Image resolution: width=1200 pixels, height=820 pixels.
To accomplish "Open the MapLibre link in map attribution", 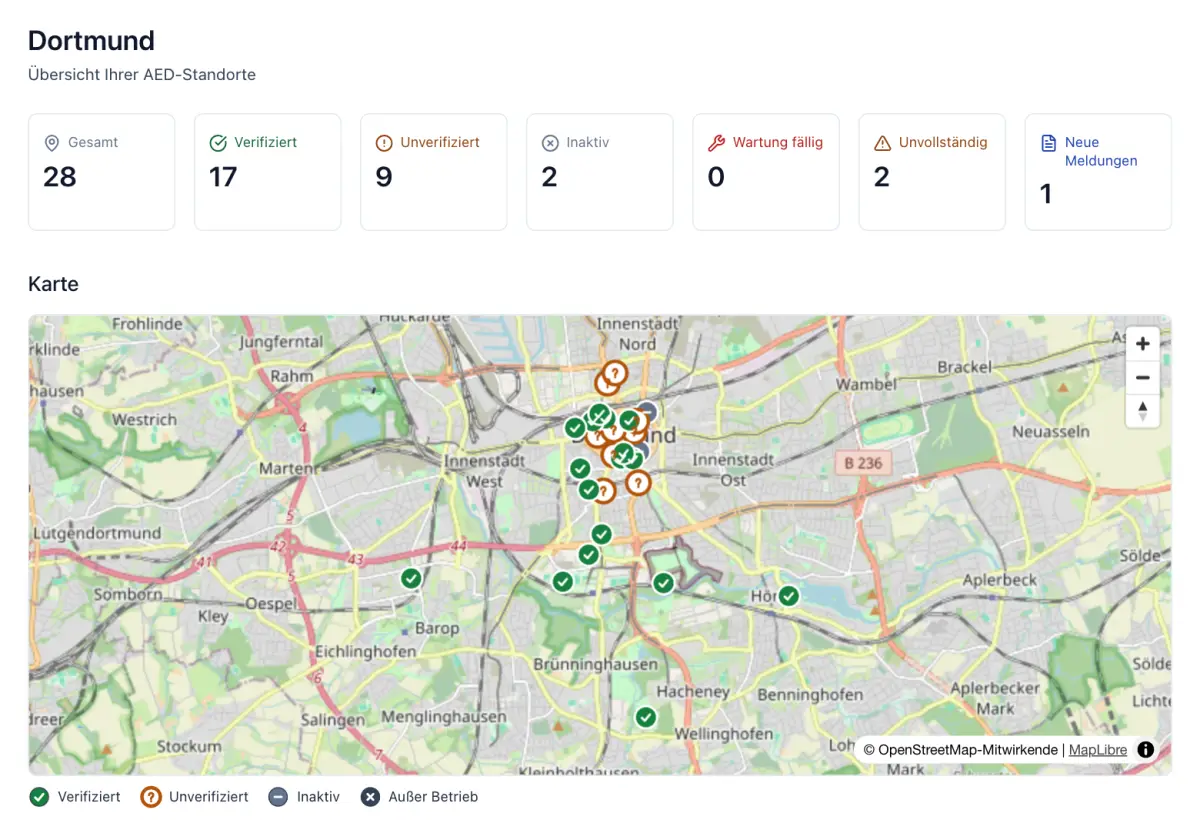I will [1098, 750].
